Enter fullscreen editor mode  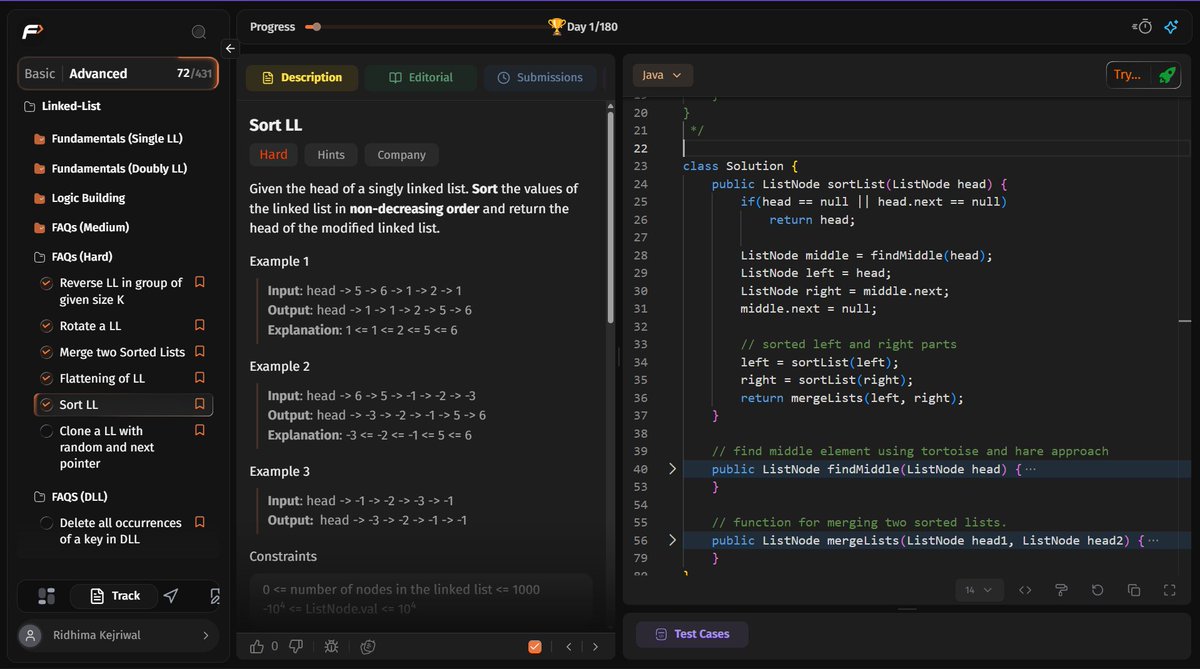(x=1169, y=590)
